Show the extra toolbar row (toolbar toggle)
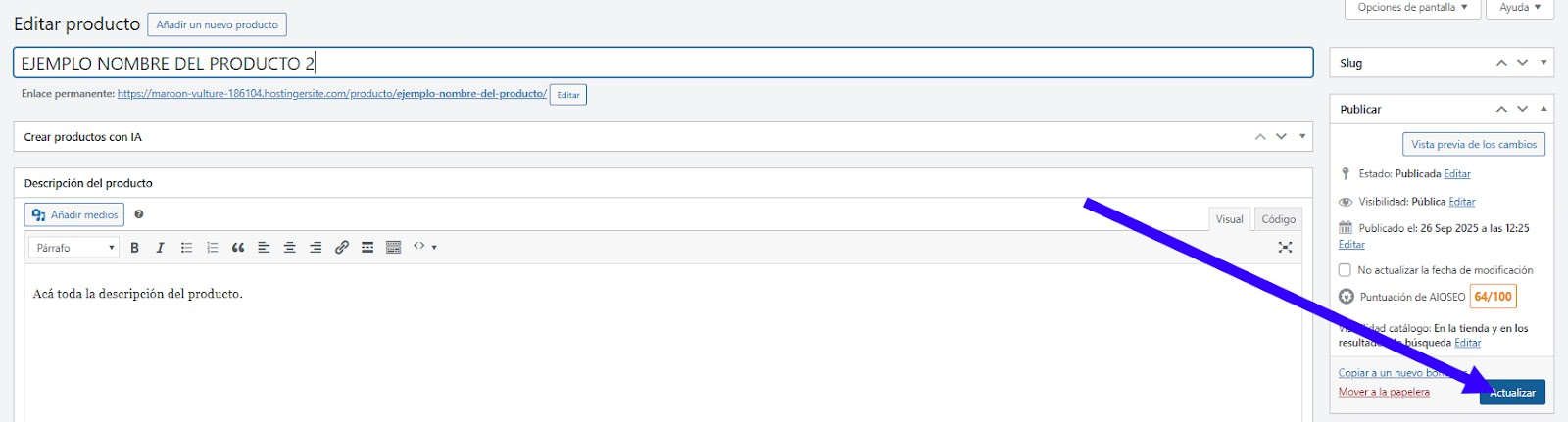The width and height of the screenshot is (1568, 422). pos(394,248)
